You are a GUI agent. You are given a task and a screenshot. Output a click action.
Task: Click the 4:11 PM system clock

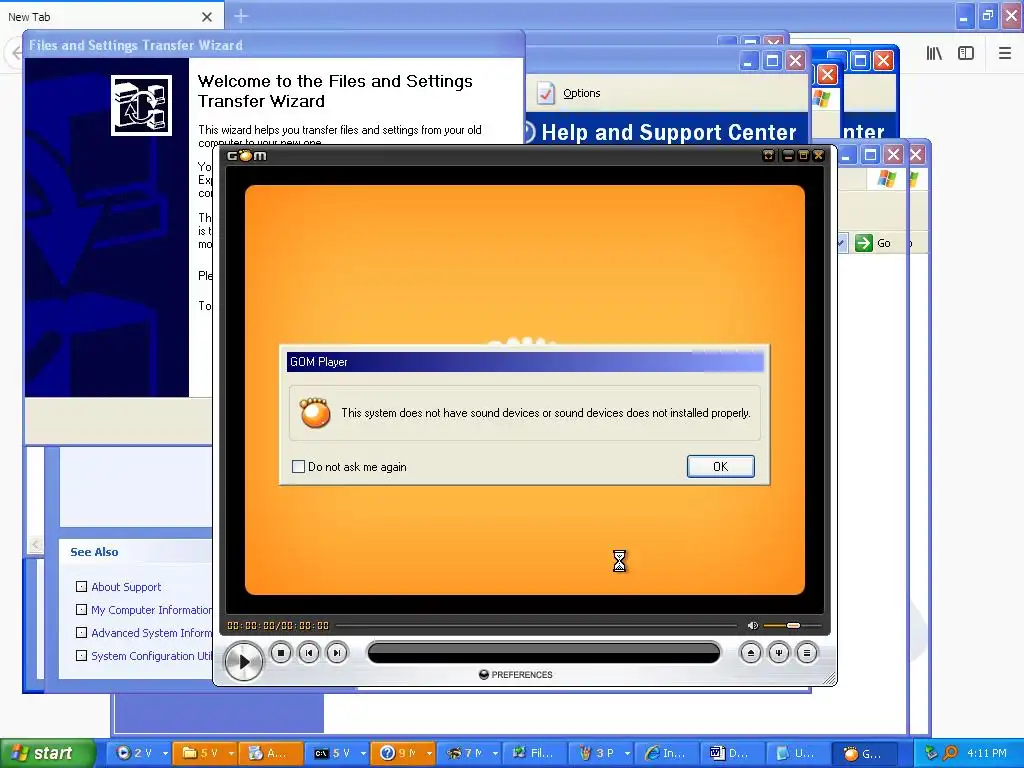coord(987,753)
